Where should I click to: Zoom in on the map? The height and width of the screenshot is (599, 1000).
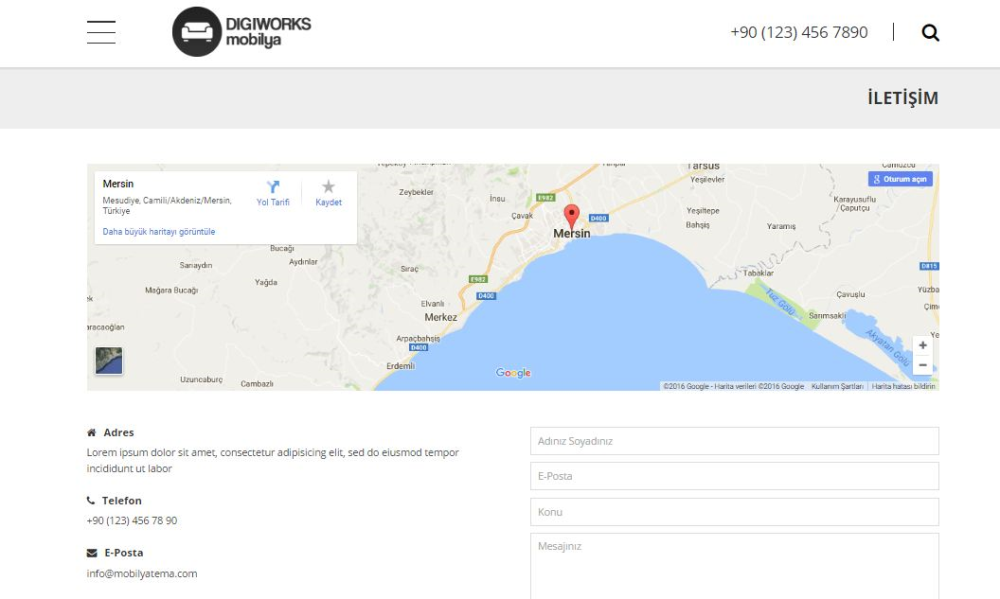(922, 345)
